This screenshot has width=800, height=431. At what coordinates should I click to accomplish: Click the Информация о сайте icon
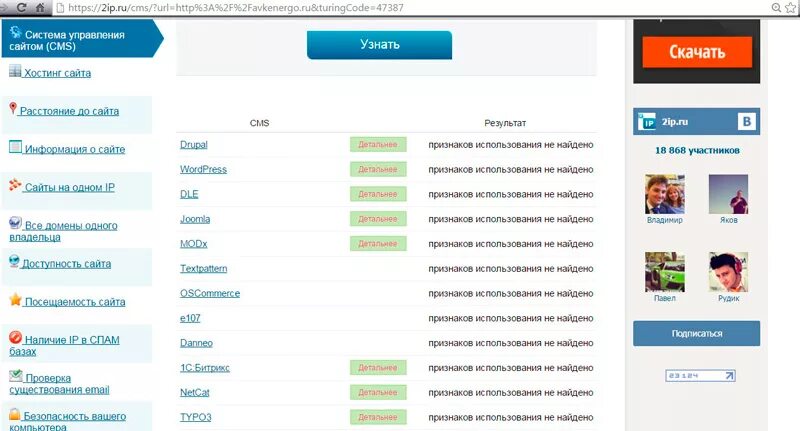(15, 147)
